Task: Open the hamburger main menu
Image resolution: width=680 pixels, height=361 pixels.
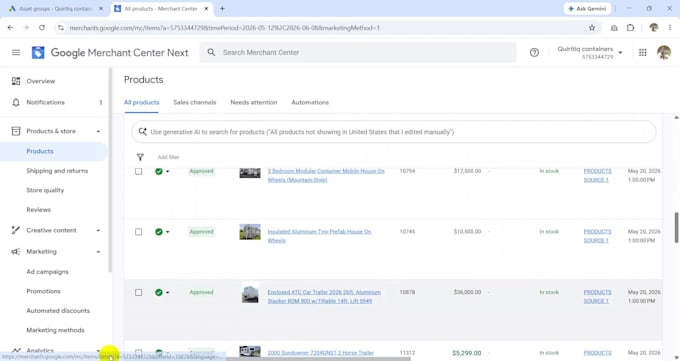Action: click(16, 53)
